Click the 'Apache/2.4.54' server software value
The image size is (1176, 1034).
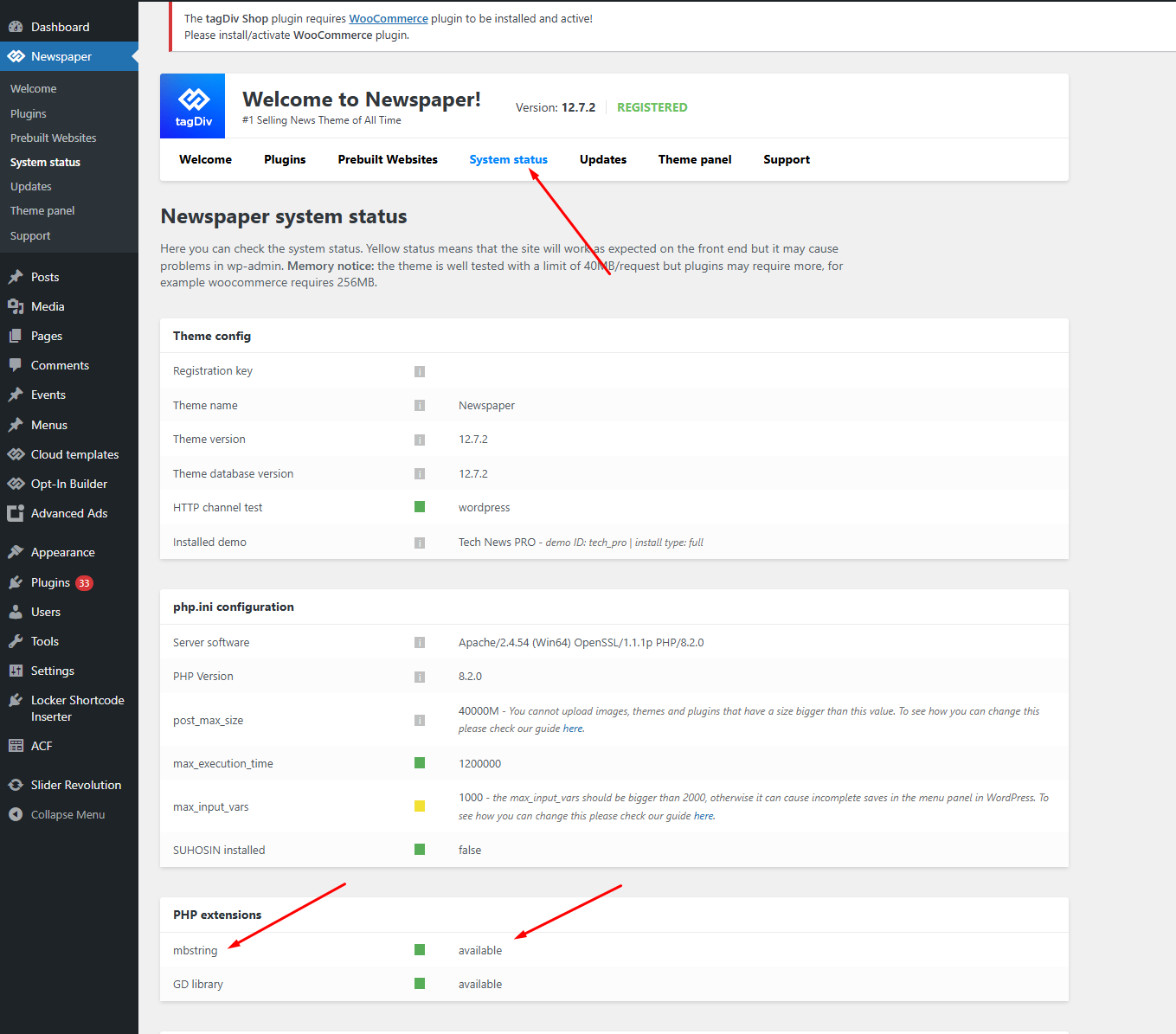point(582,642)
